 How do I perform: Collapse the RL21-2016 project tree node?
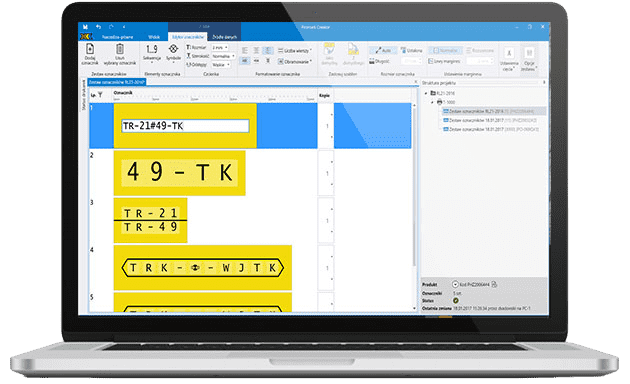(426, 93)
